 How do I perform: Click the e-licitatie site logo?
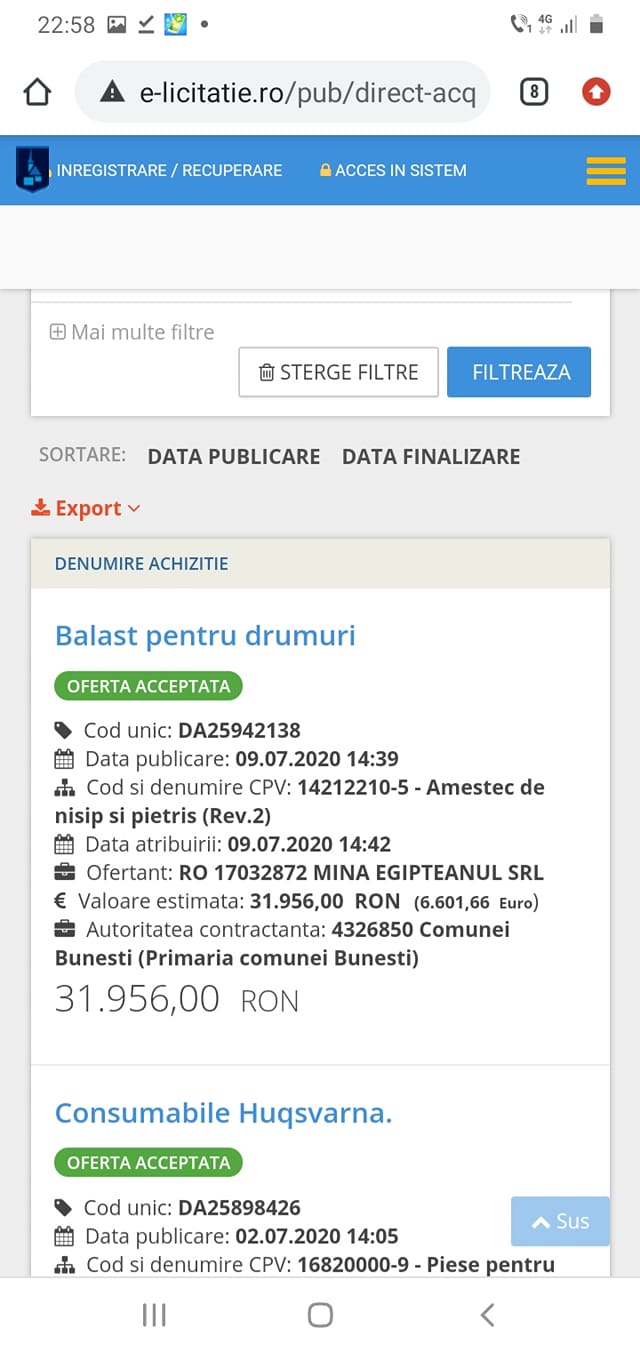(x=32, y=170)
